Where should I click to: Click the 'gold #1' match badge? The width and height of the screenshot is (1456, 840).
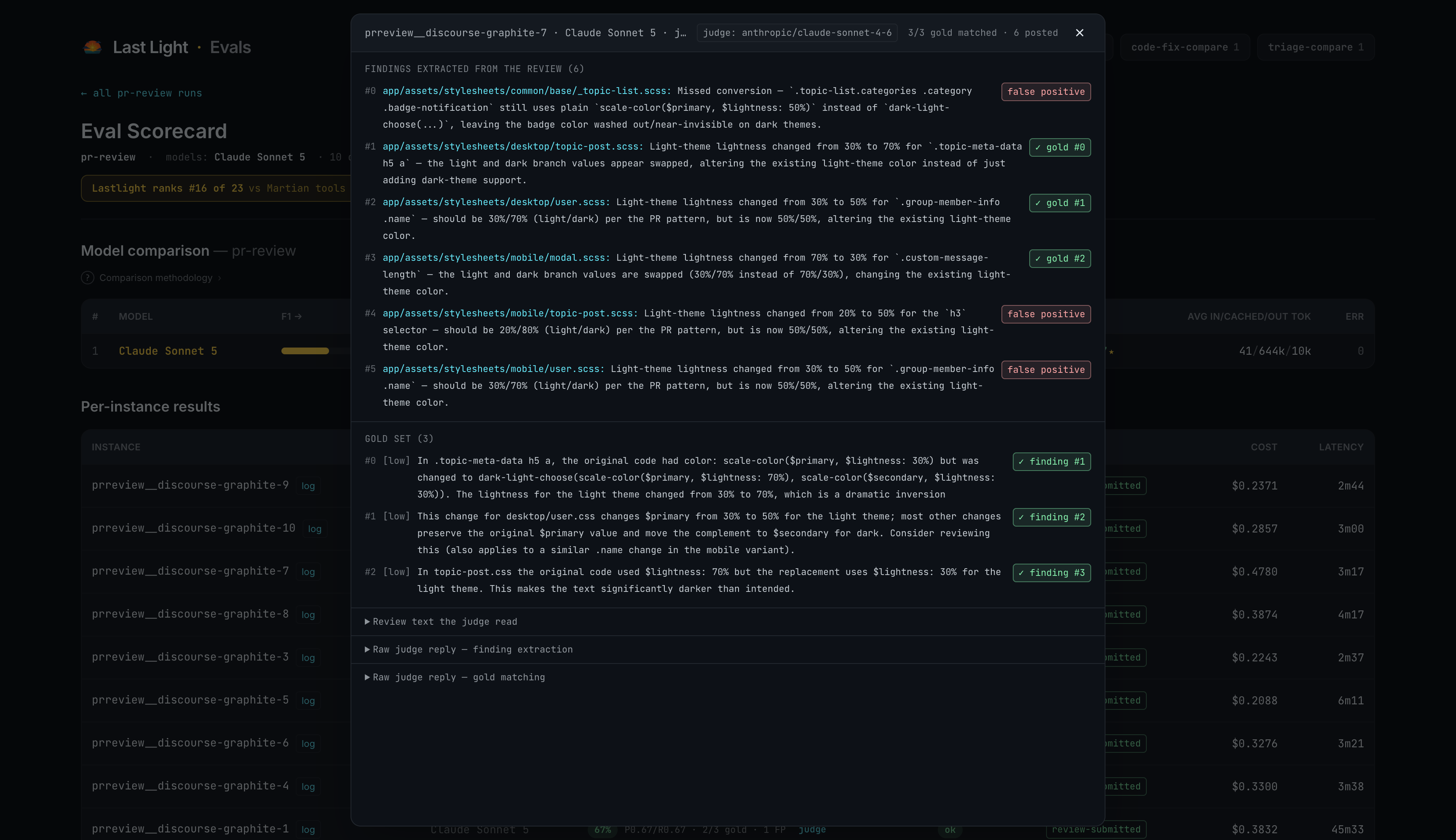[x=1060, y=203]
